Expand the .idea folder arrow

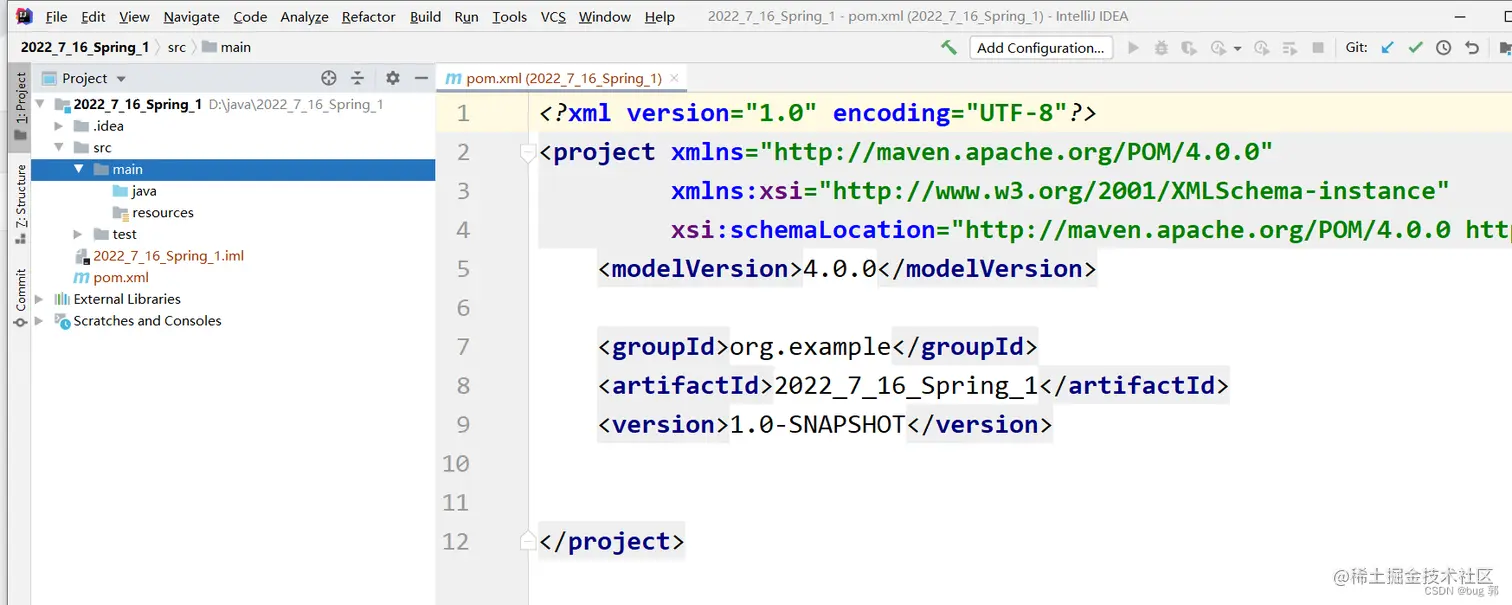click(x=58, y=126)
